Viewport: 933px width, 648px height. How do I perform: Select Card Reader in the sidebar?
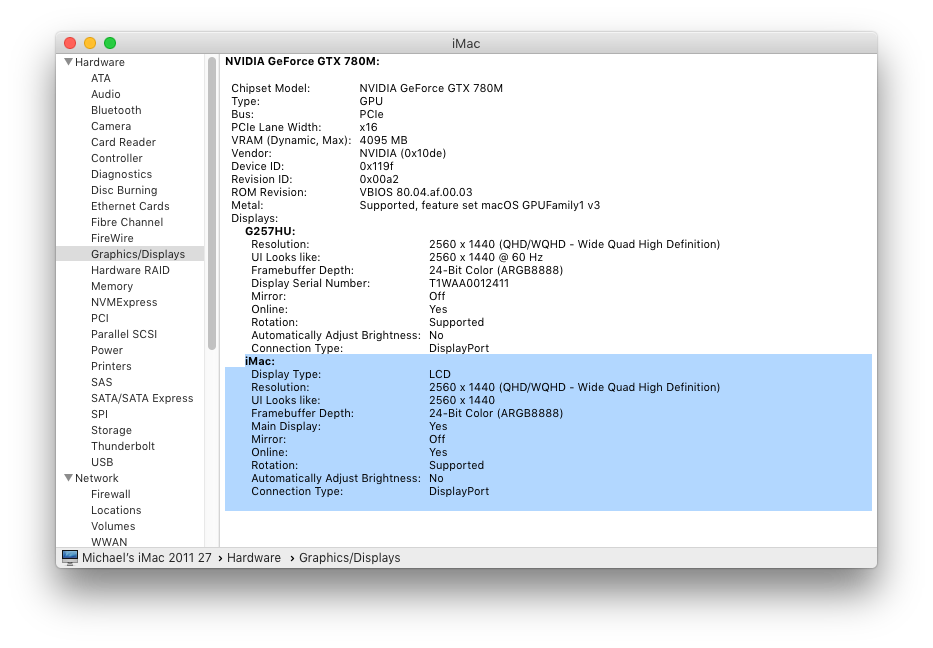(123, 142)
